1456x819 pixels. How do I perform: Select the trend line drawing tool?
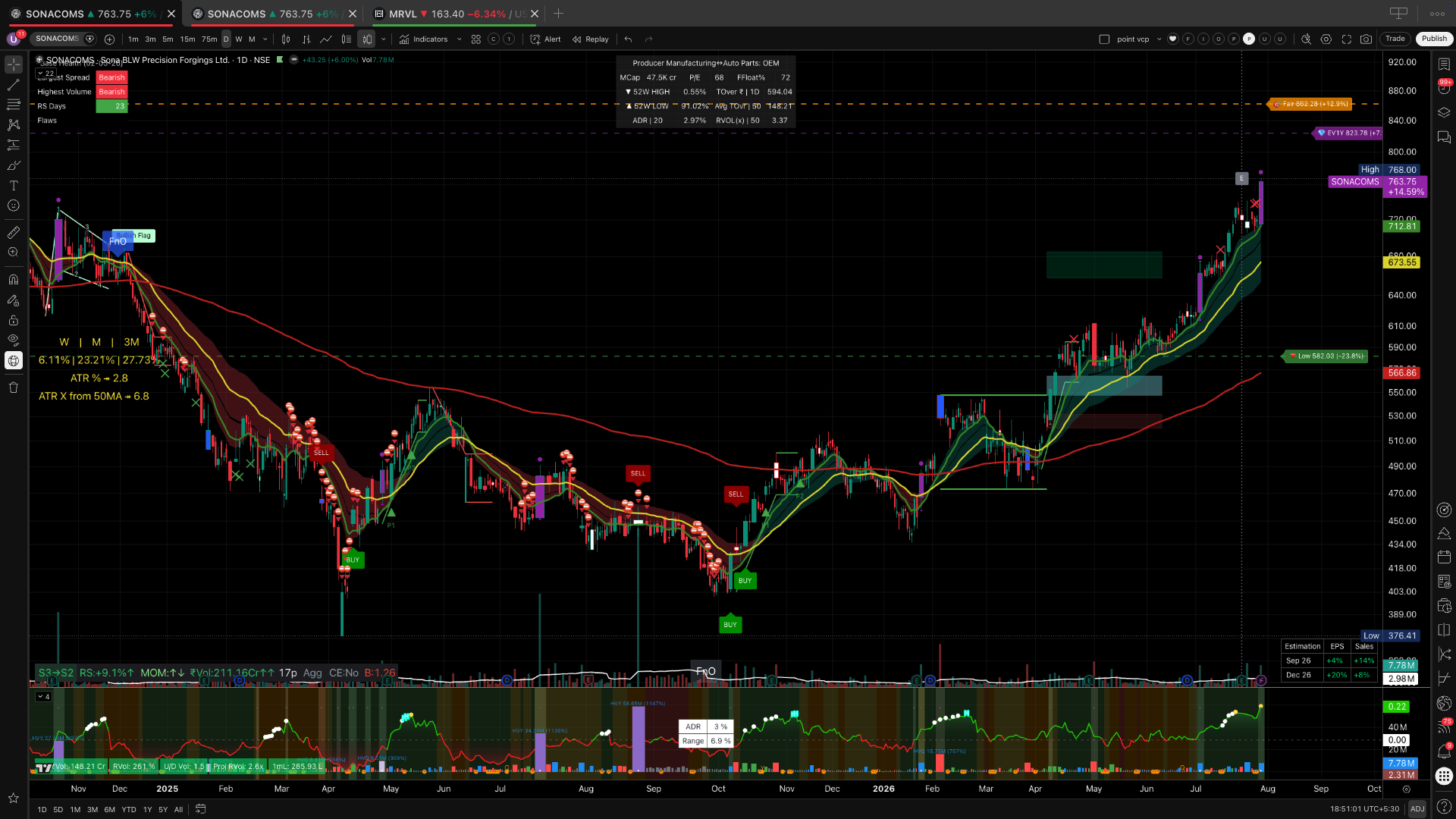click(14, 85)
